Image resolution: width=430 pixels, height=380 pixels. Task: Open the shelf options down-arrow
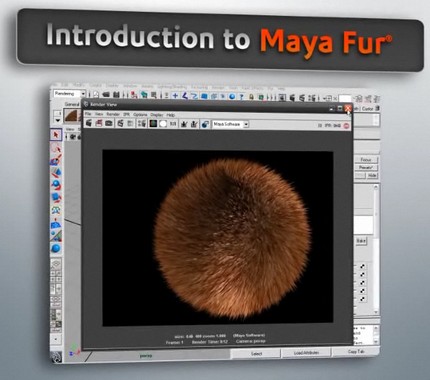tap(58, 120)
